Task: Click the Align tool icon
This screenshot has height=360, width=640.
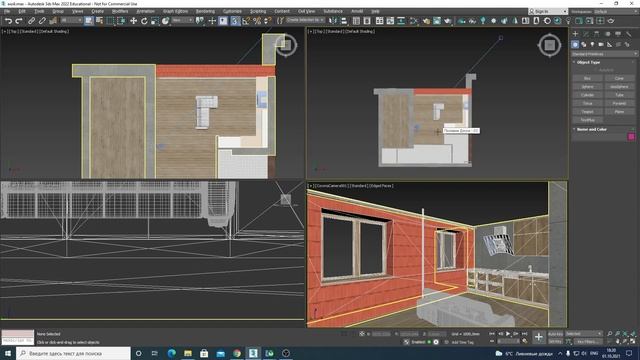Action: 344,21
